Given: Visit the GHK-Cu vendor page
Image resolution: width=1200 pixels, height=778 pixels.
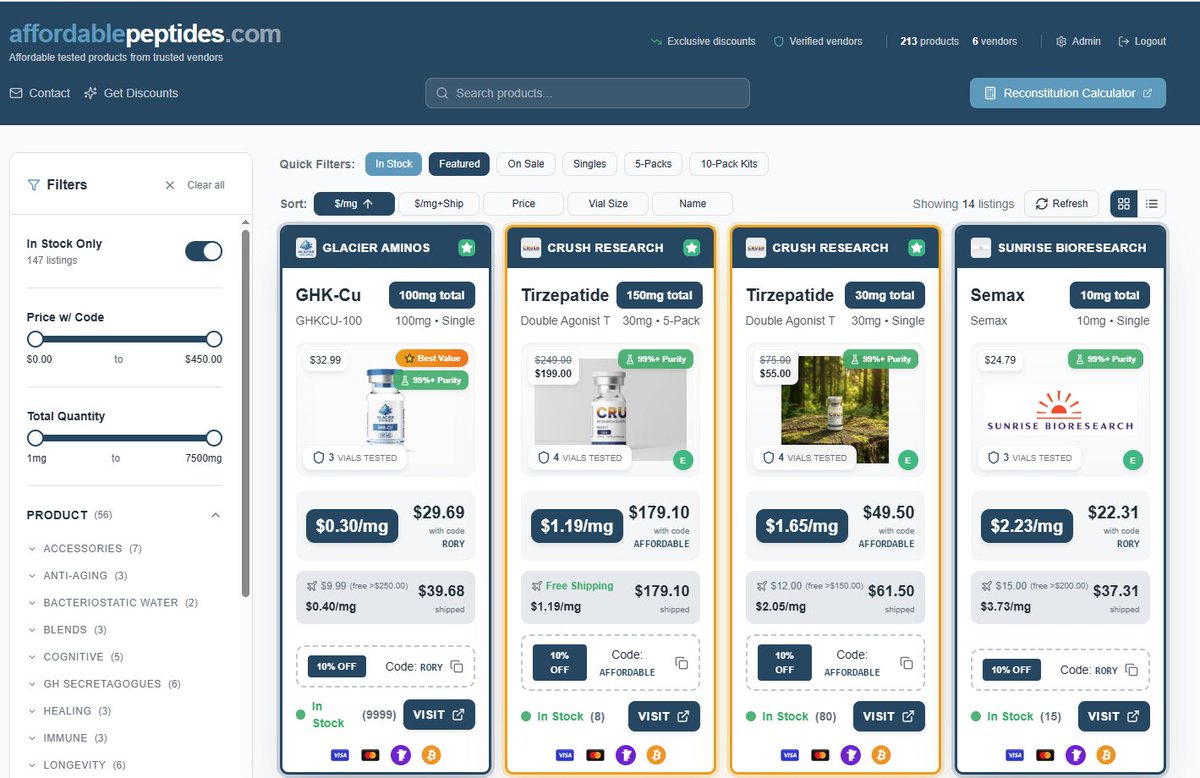Looking at the screenshot, I should coord(439,715).
